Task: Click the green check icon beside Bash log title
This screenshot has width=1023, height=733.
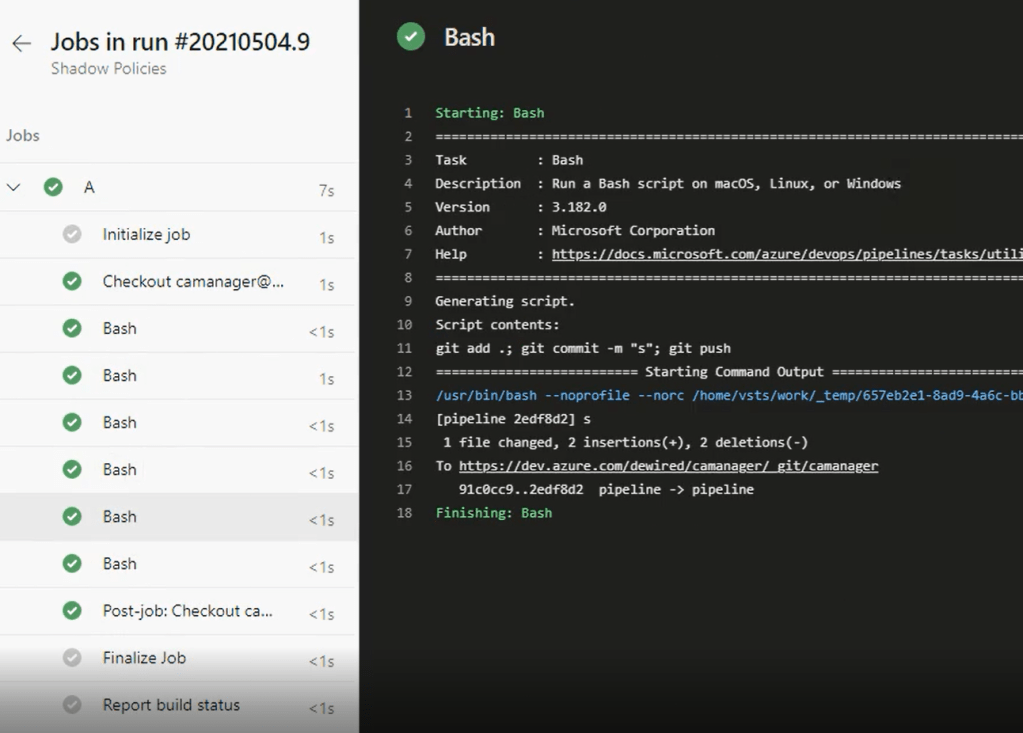Action: [410, 38]
